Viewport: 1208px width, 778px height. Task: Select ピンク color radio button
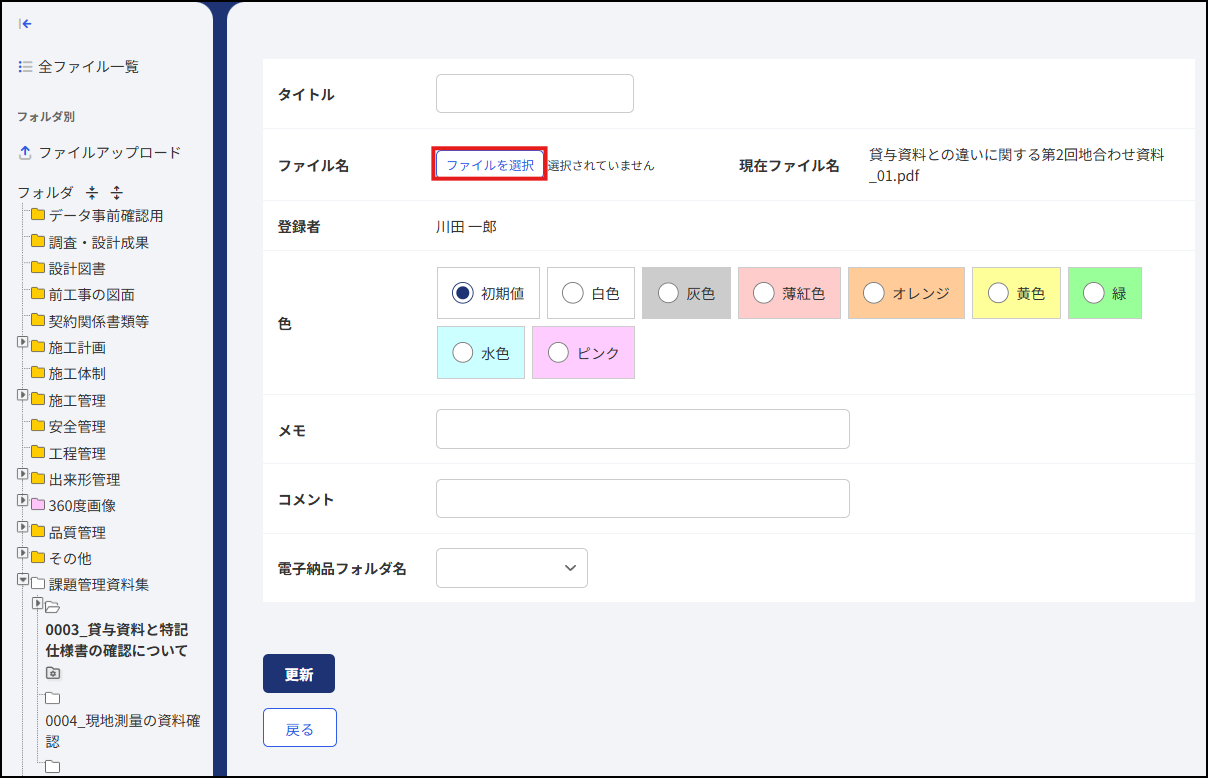tap(558, 353)
